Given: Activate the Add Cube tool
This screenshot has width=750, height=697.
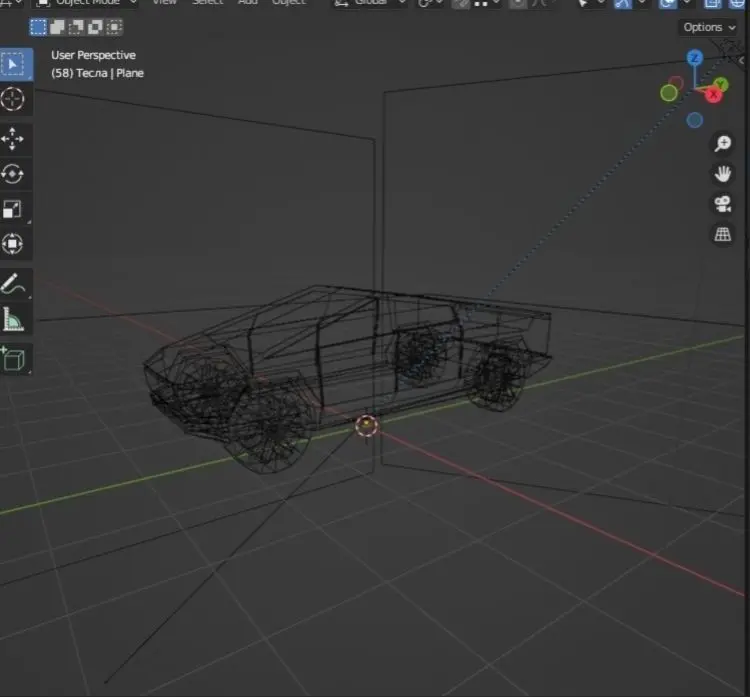Looking at the screenshot, I should (x=13, y=359).
